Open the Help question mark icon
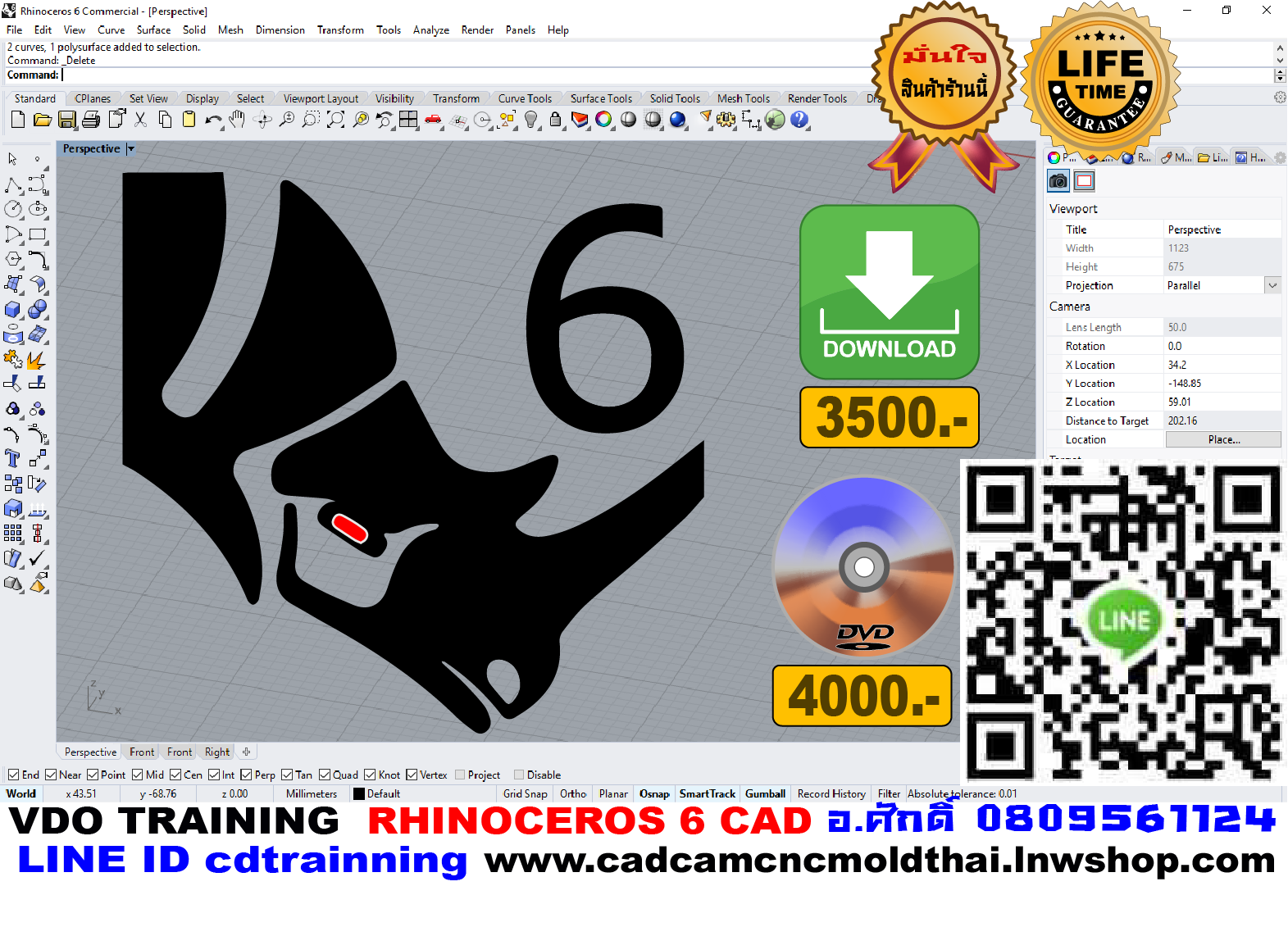Image resolution: width=1288 pixels, height=927 pixels. point(799,120)
